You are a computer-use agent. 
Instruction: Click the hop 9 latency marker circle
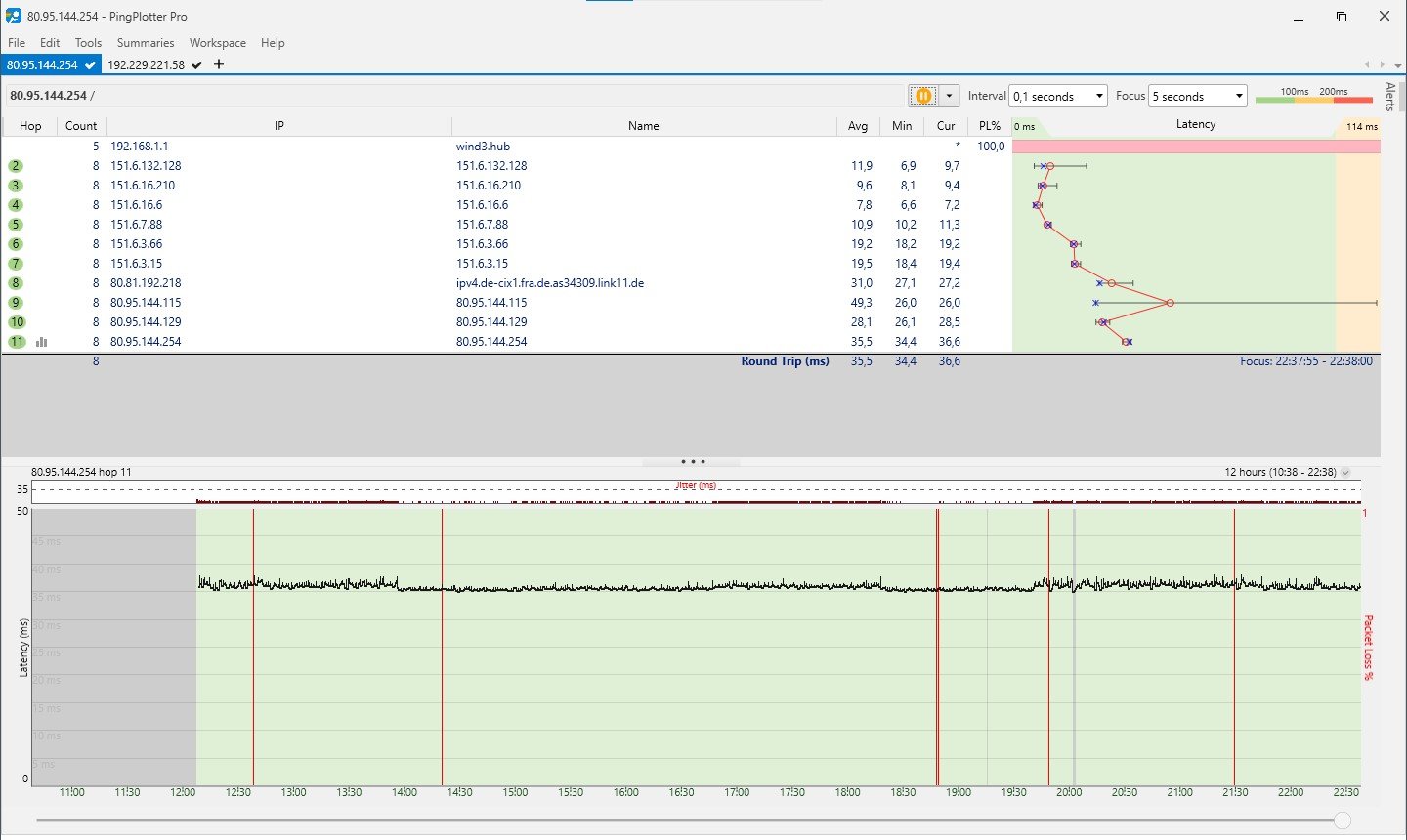coord(1170,303)
